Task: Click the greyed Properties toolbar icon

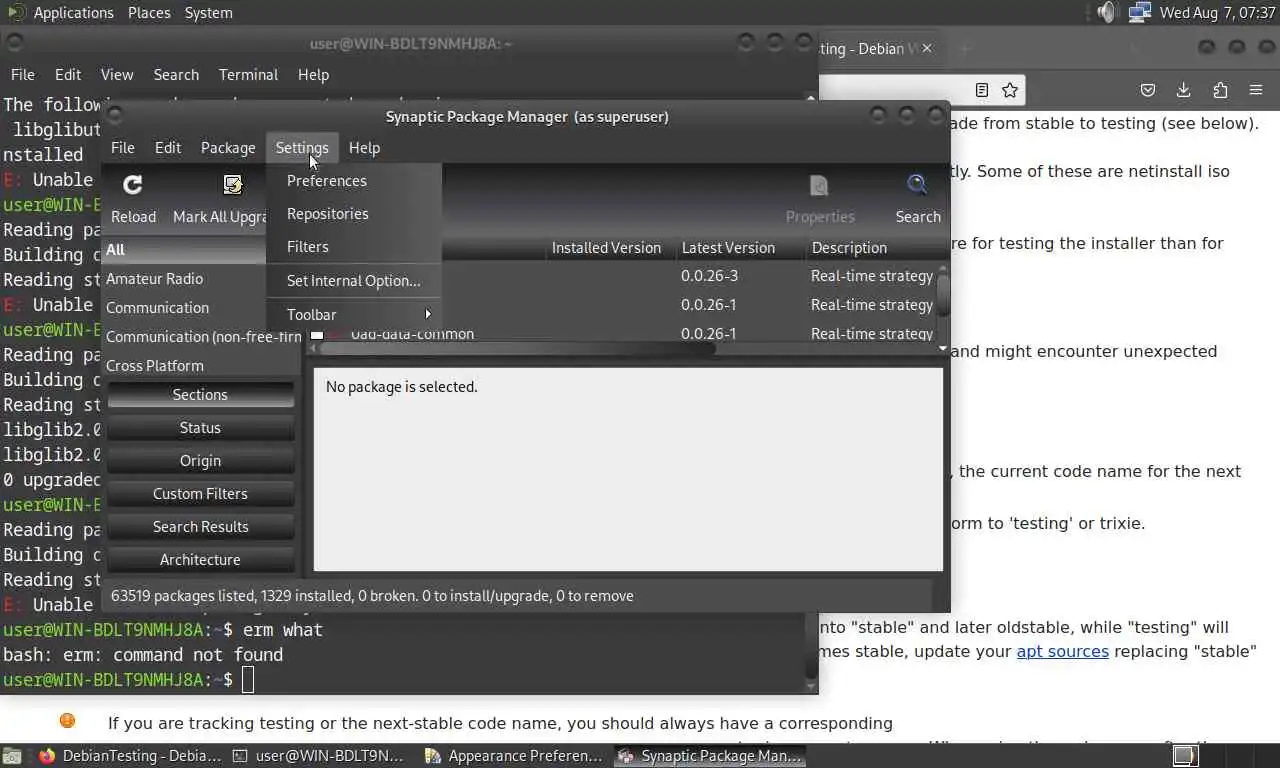Action: (x=819, y=185)
